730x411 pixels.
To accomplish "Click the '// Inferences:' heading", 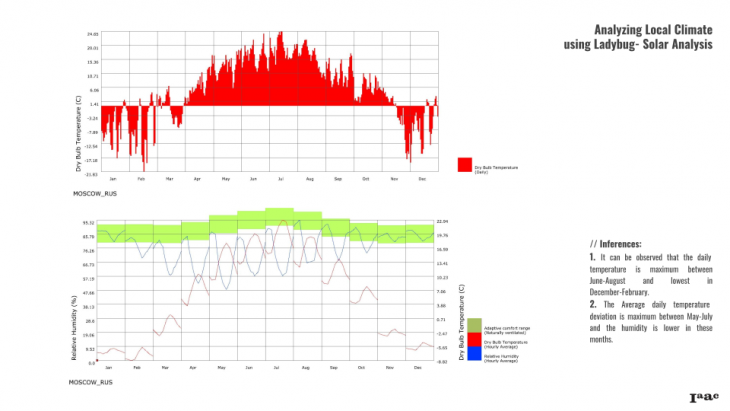I will pyautogui.click(x=616, y=243).
